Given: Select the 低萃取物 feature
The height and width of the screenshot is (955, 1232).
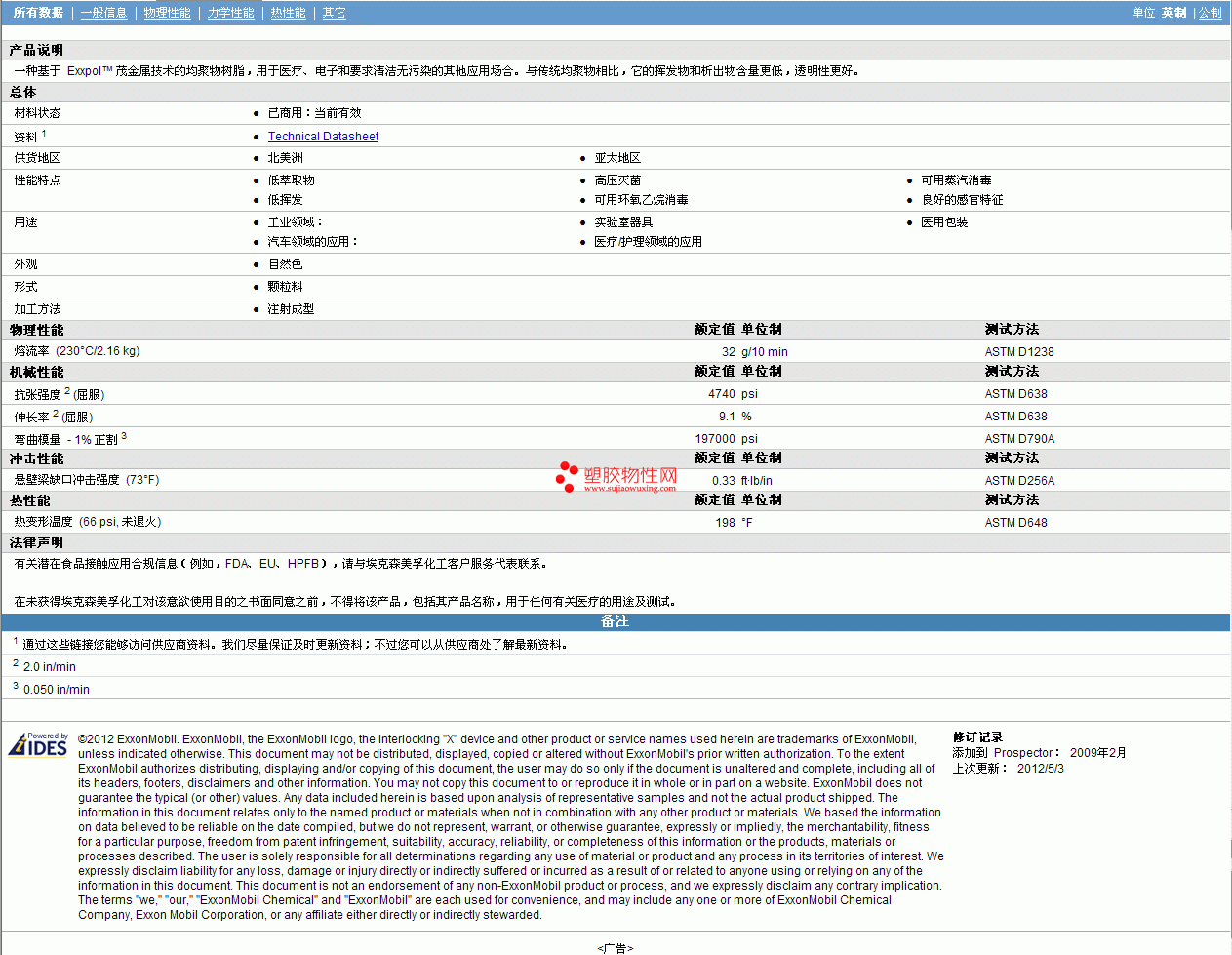Looking at the screenshot, I should (x=291, y=180).
